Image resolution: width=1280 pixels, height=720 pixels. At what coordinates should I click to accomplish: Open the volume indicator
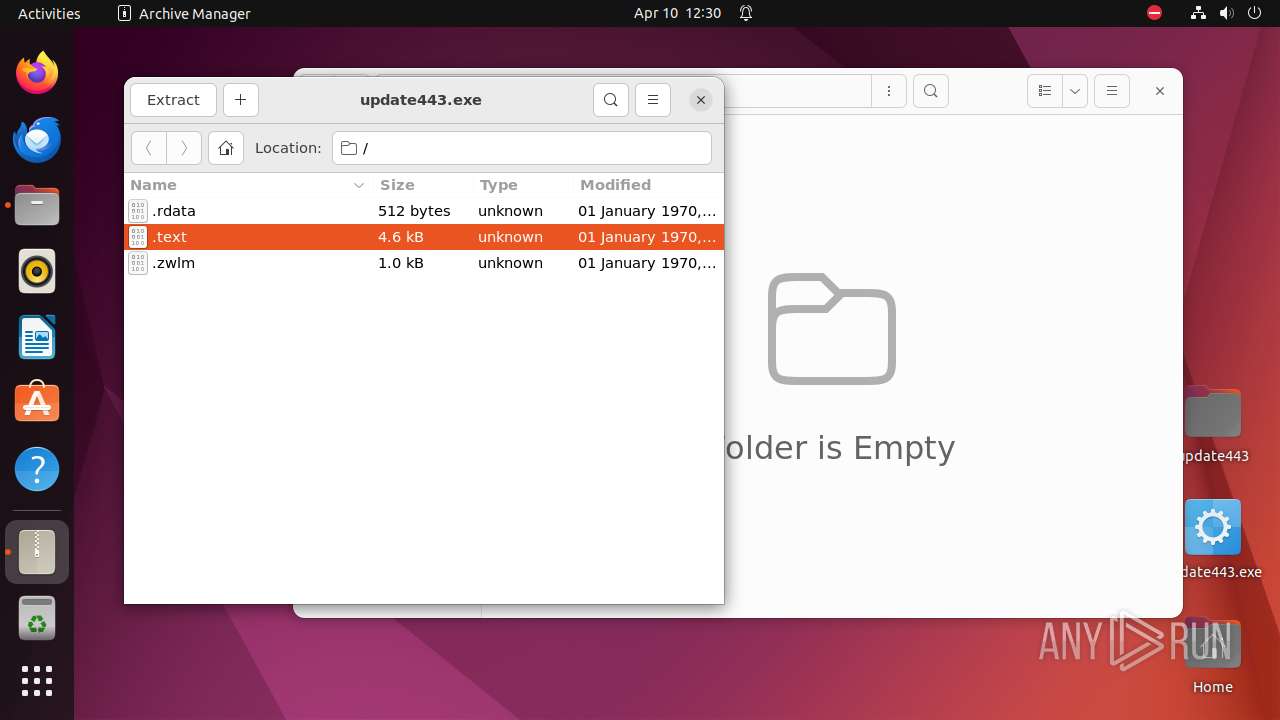[1227, 13]
